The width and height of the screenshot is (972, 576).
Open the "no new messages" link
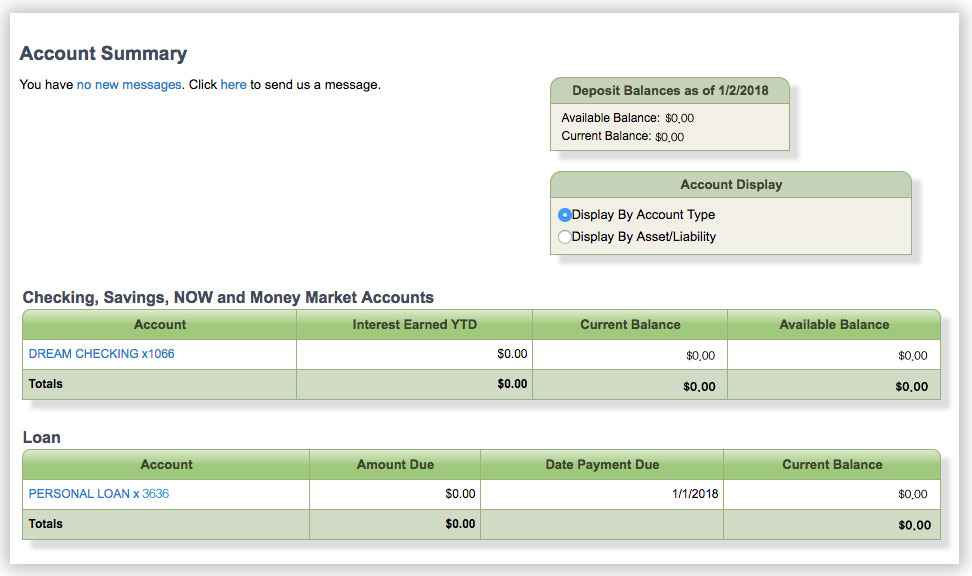129,85
